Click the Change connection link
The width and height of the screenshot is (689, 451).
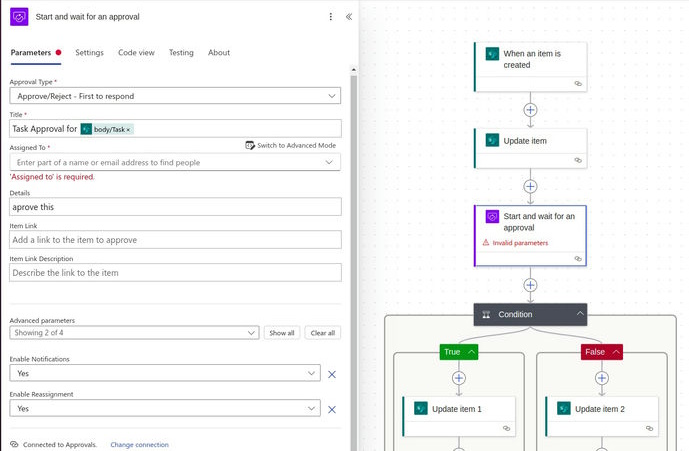(x=139, y=444)
